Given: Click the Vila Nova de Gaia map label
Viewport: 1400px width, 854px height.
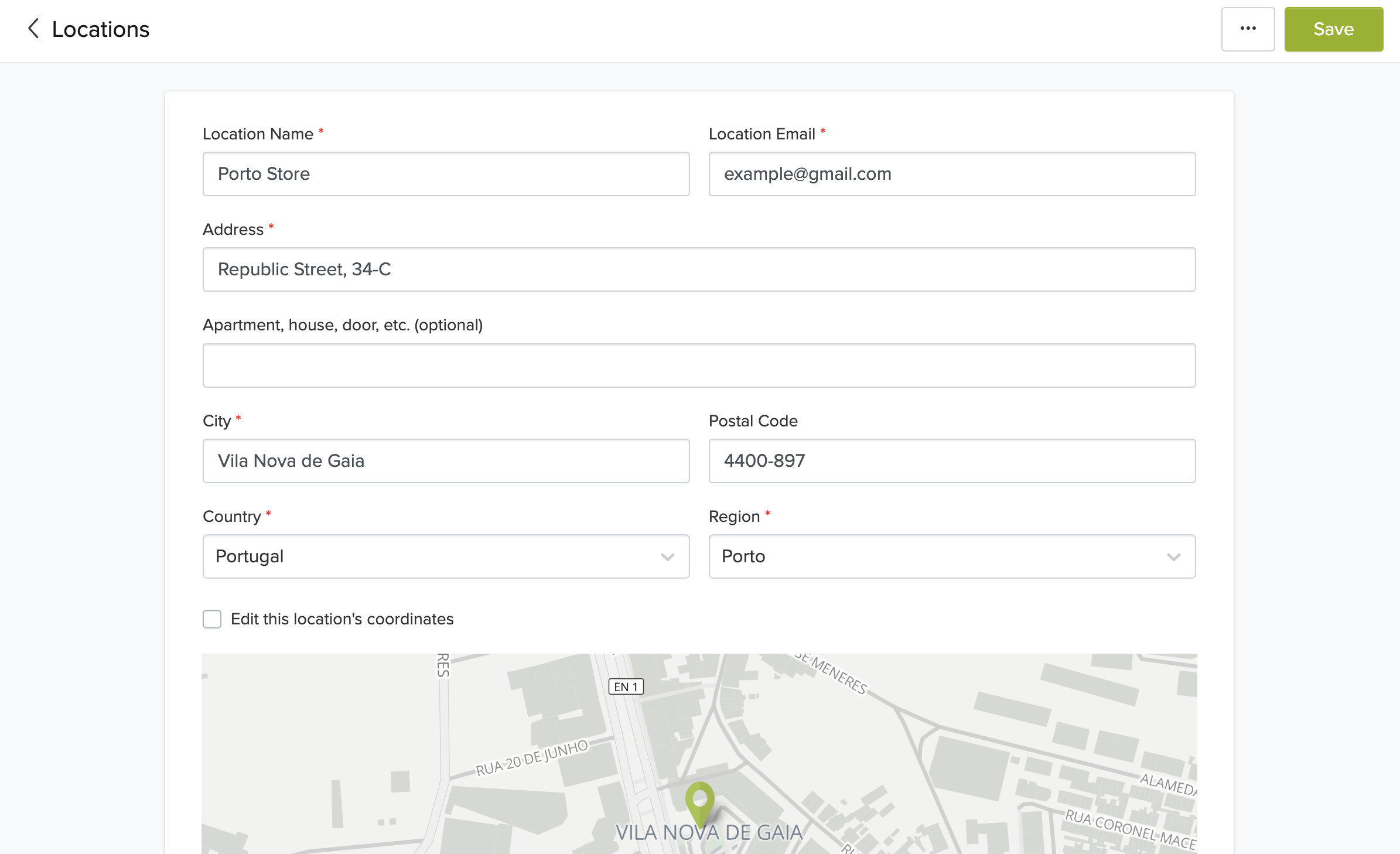Looking at the screenshot, I should (x=709, y=832).
